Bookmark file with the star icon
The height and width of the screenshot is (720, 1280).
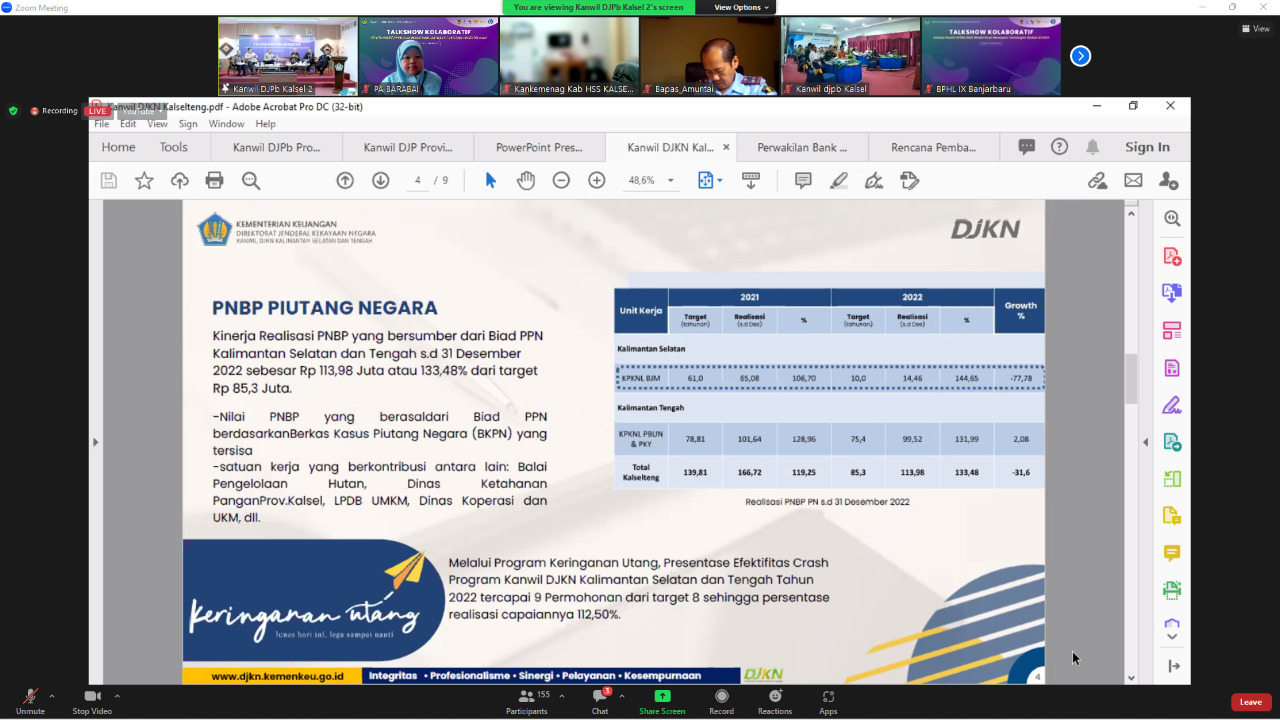[x=144, y=181]
